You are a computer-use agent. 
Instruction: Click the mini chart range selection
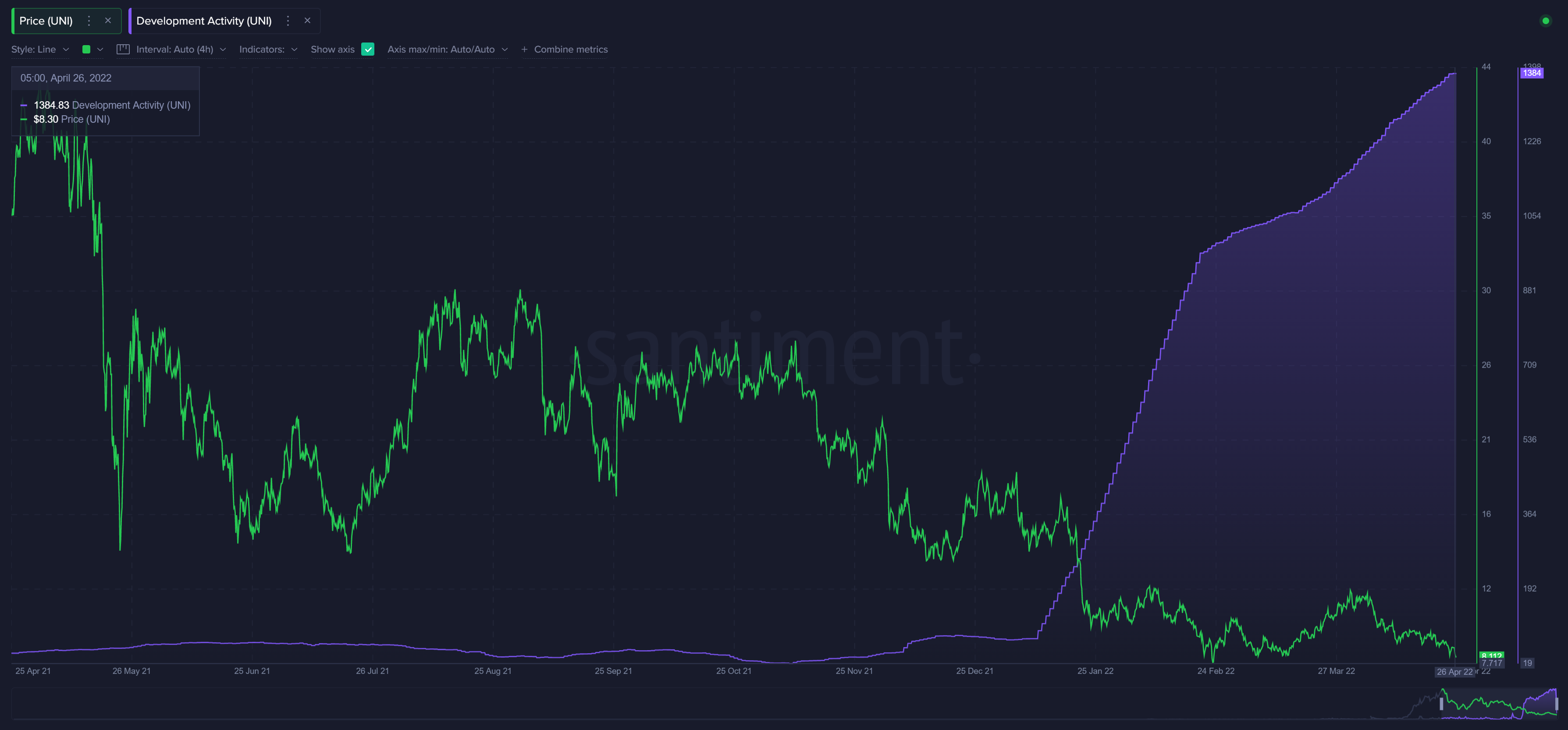1499,704
